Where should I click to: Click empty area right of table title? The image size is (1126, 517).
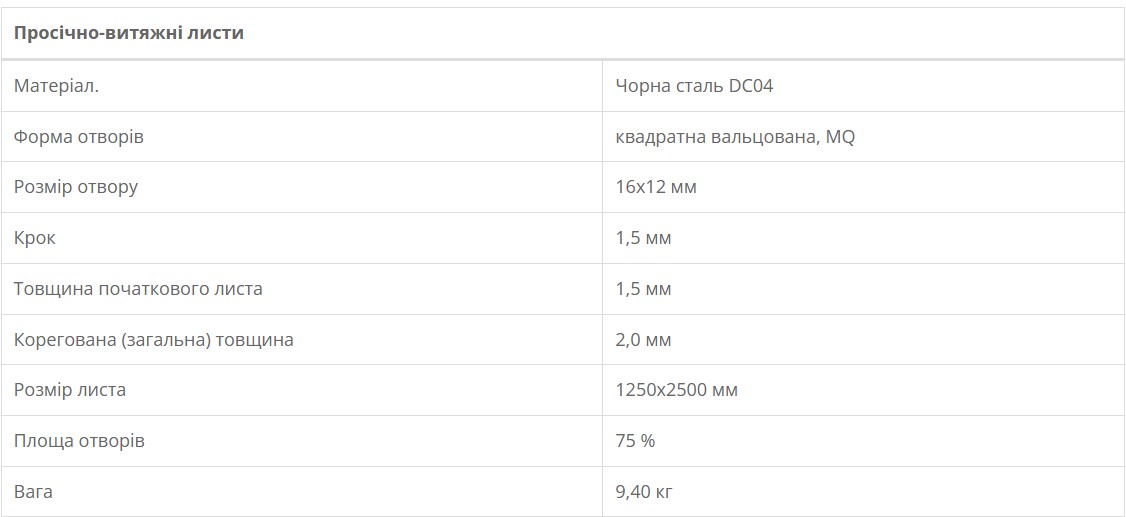[682, 33]
